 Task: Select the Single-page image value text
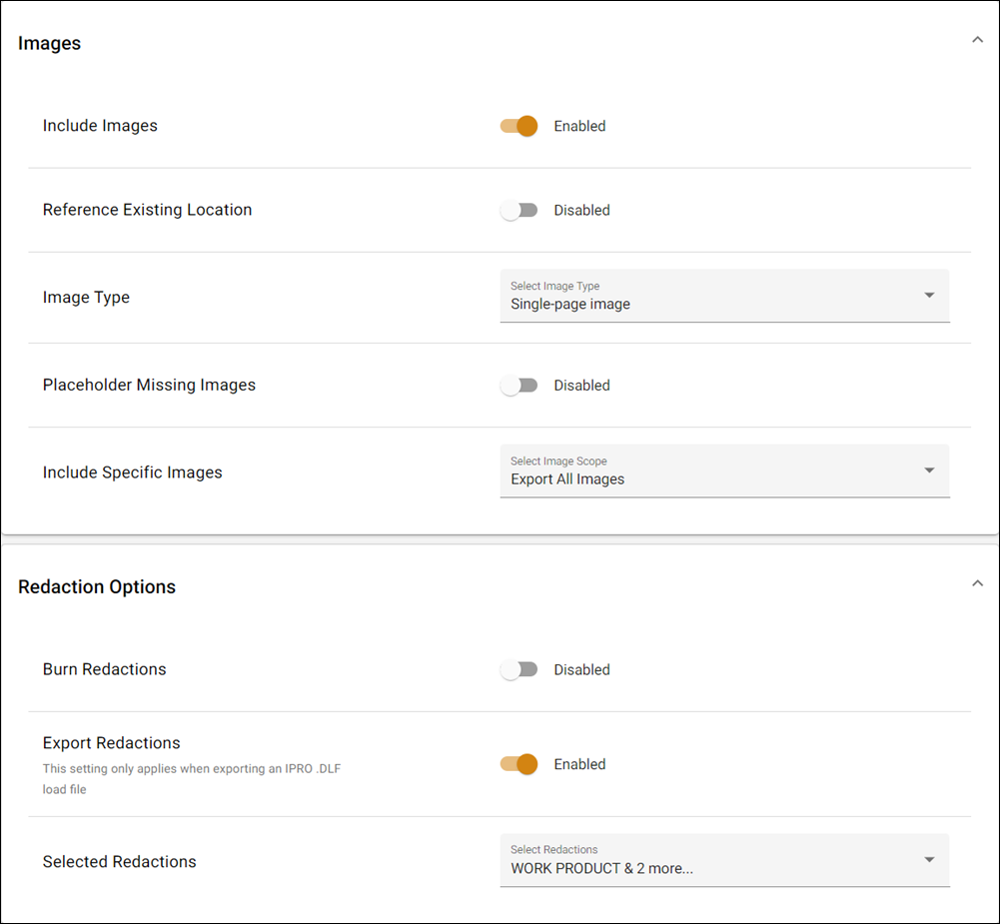[x=570, y=304]
